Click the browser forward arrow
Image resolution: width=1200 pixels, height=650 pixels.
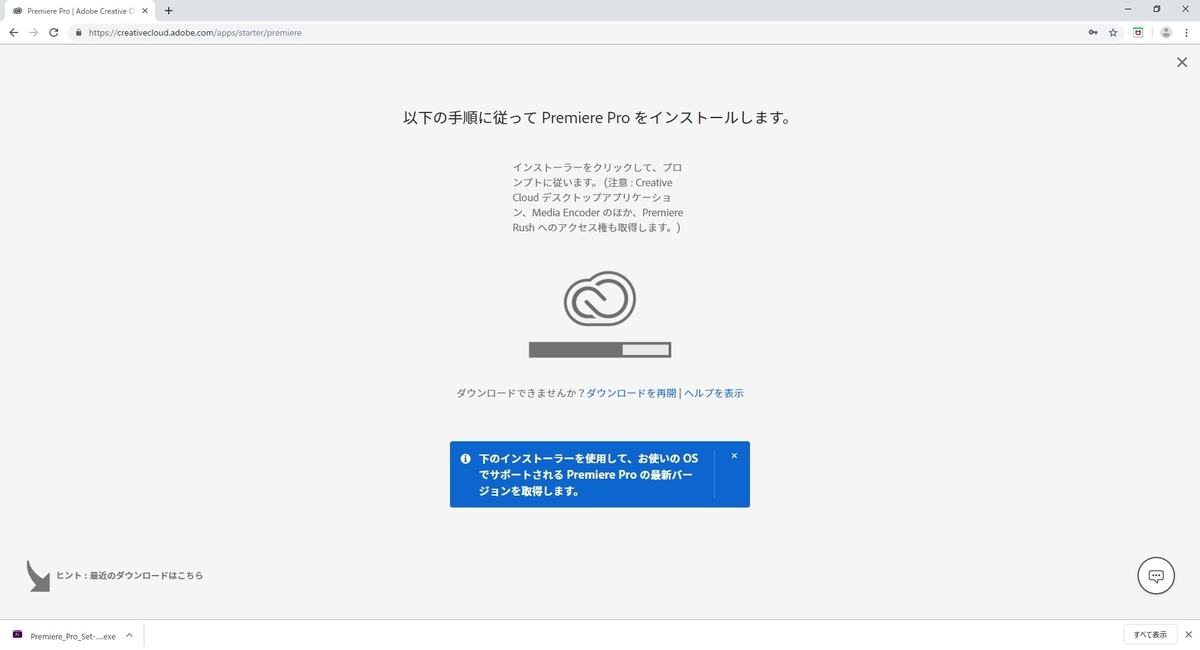pos(34,32)
